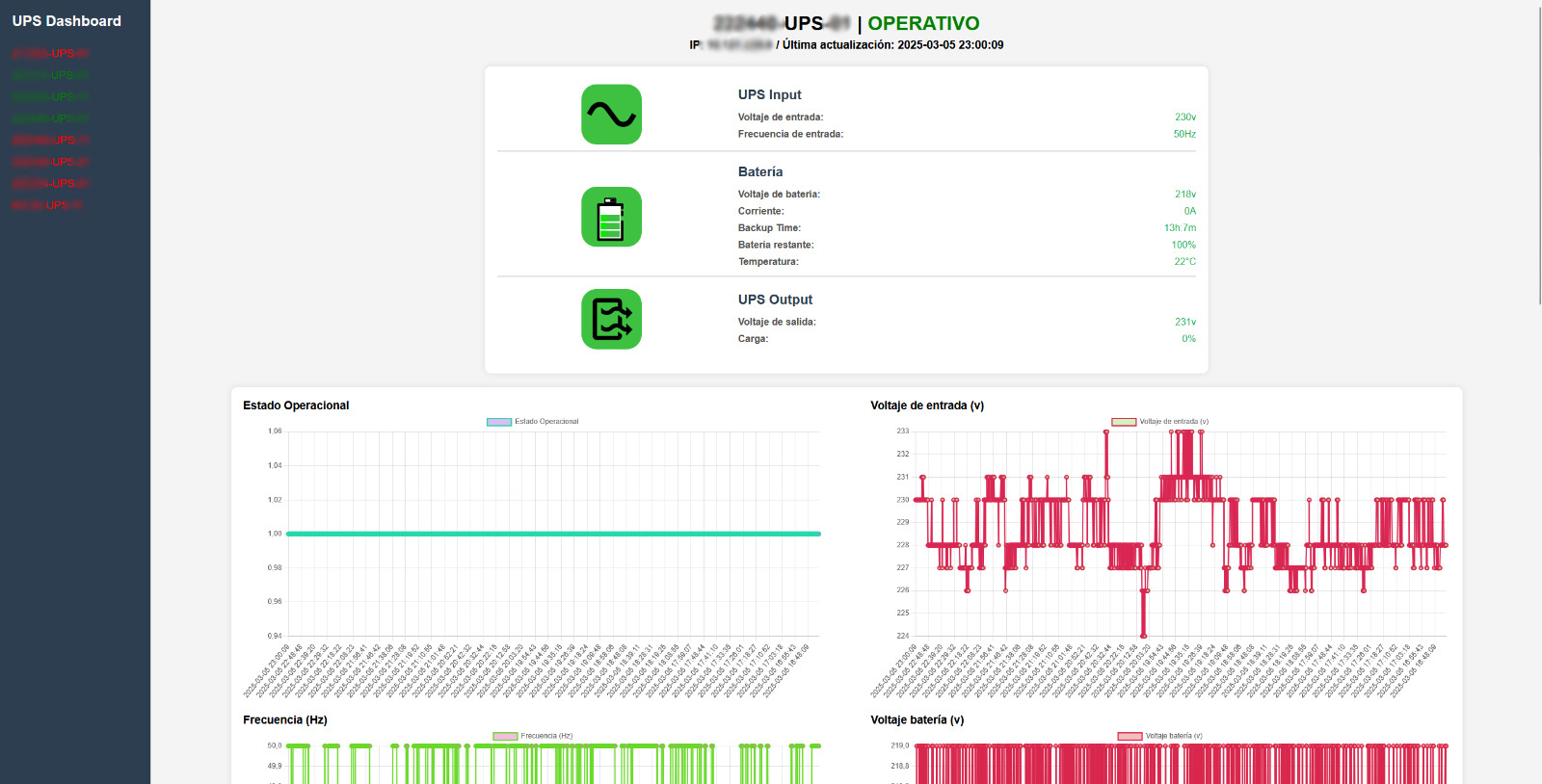Toggle the Frecuencia (Hz) legend item
1542x784 pixels.
pos(533,736)
